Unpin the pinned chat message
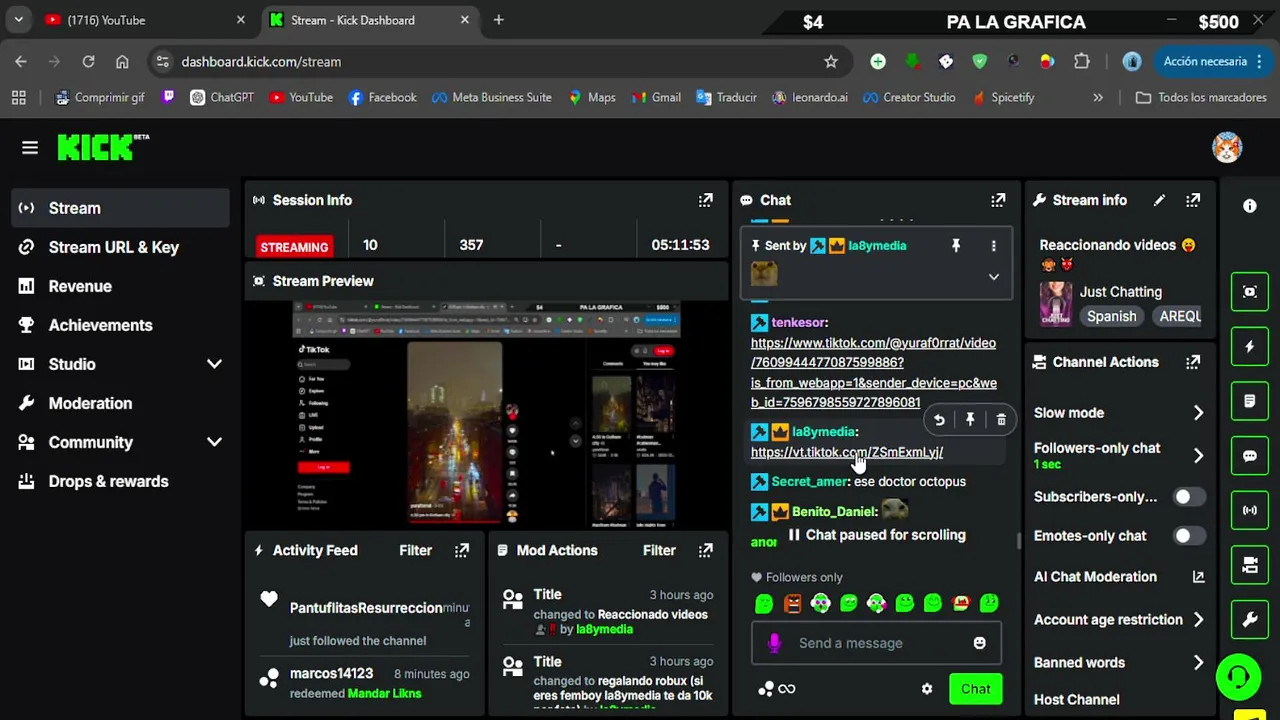 956,245
